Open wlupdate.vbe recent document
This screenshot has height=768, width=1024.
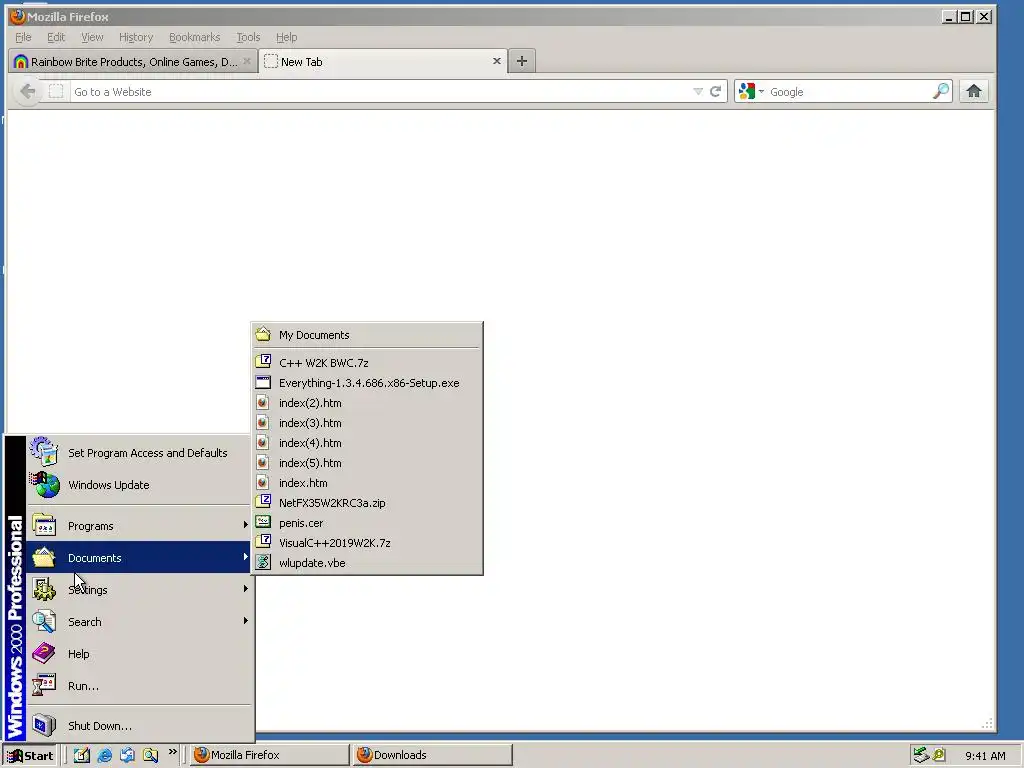coord(367,563)
